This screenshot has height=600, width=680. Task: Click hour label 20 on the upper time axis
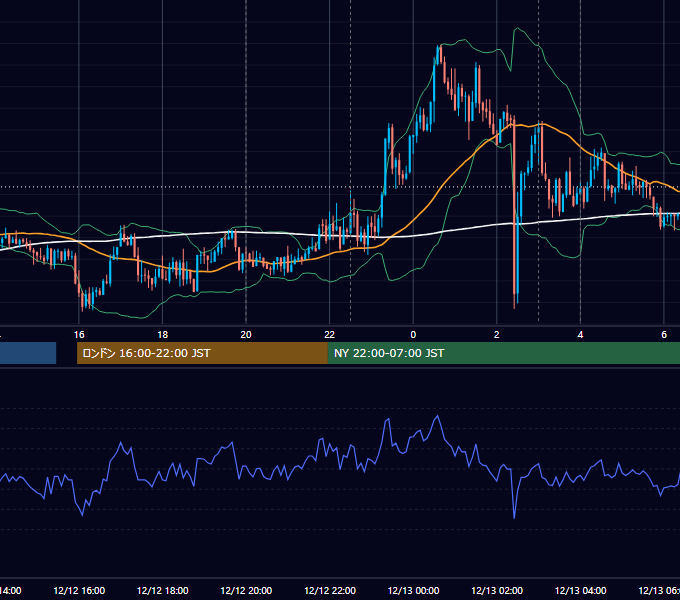246,335
